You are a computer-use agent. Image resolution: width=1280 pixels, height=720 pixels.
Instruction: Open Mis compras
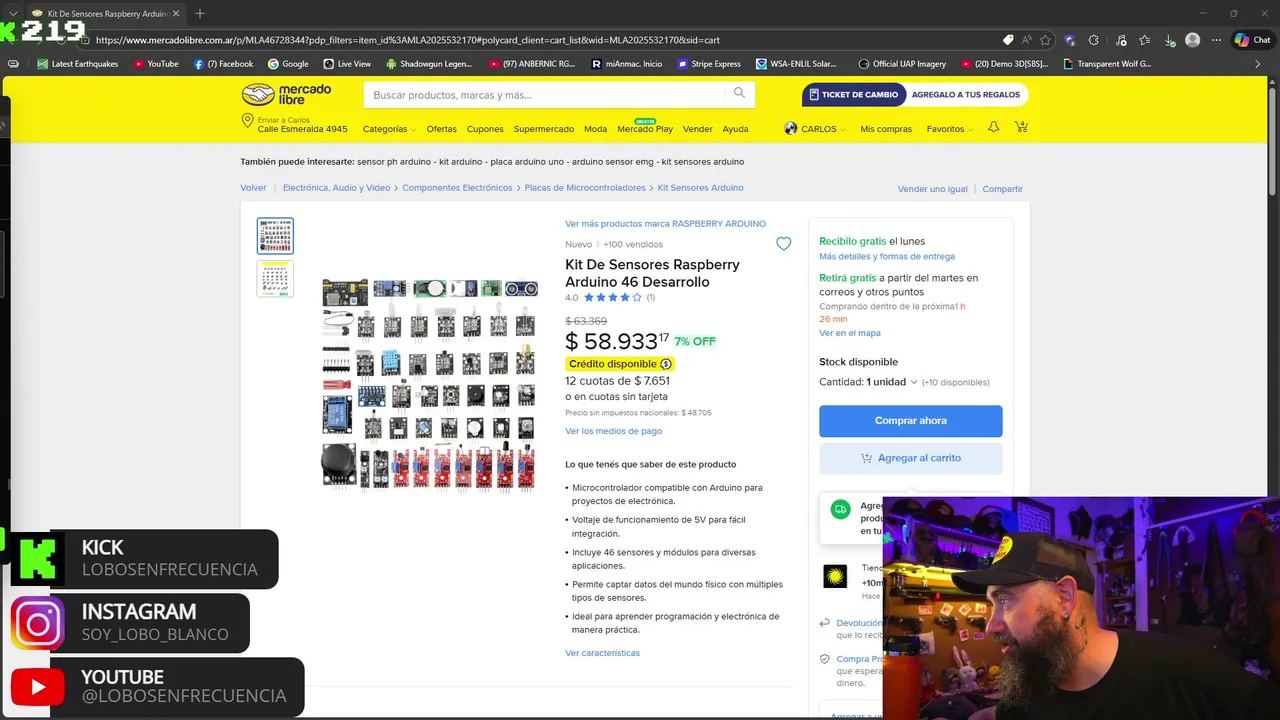tap(886, 129)
